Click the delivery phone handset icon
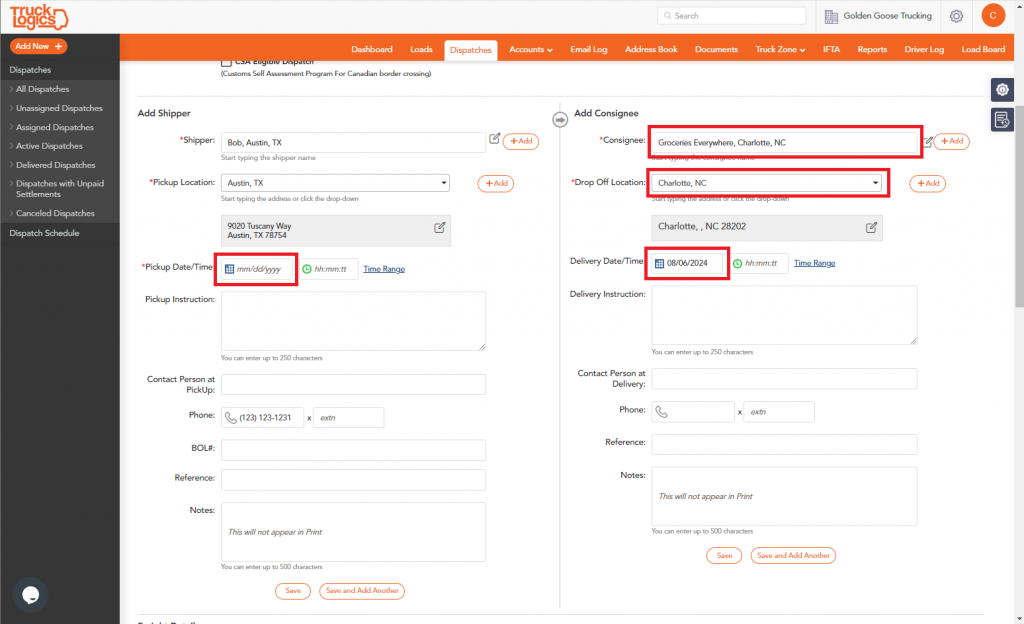This screenshot has width=1024, height=624. point(662,412)
